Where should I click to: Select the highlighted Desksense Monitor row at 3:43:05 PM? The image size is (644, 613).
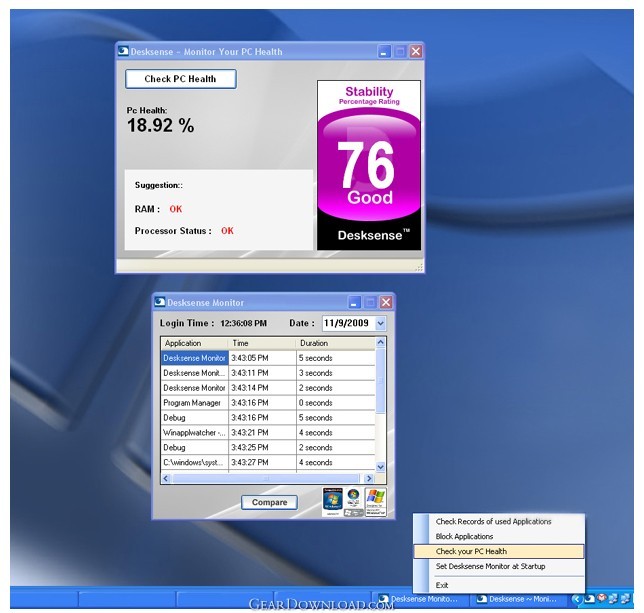268,358
